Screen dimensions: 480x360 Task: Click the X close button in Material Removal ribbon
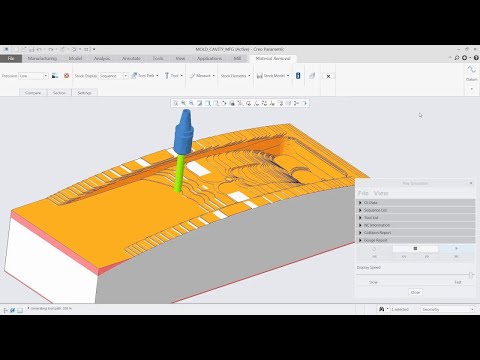[328, 76]
